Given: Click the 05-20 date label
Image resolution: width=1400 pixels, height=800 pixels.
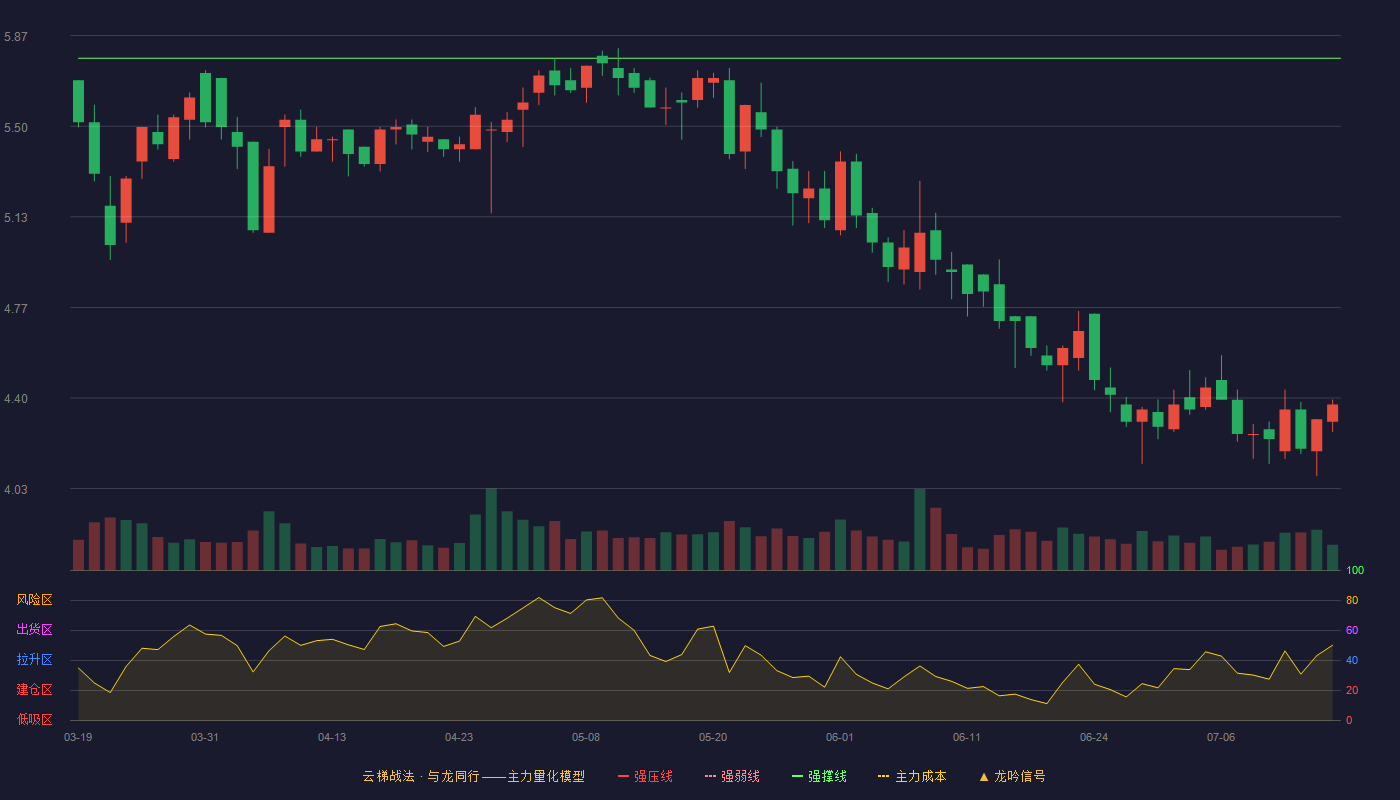Looking at the screenshot, I should (713, 737).
